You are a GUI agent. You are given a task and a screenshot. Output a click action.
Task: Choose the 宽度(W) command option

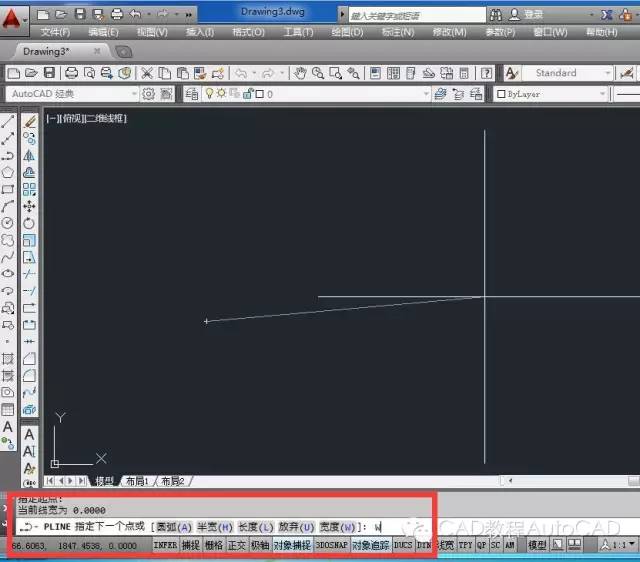[x=338, y=527]
